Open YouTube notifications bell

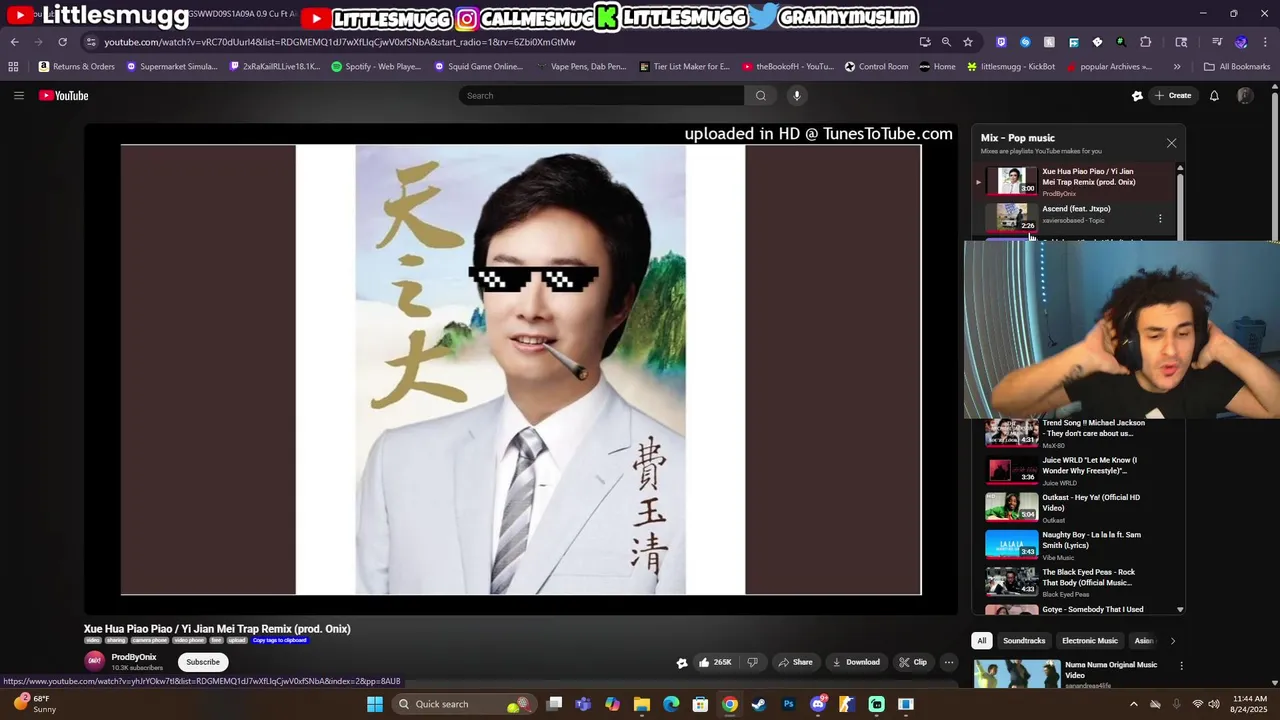pyautogui.click(x=1214, y=96)
